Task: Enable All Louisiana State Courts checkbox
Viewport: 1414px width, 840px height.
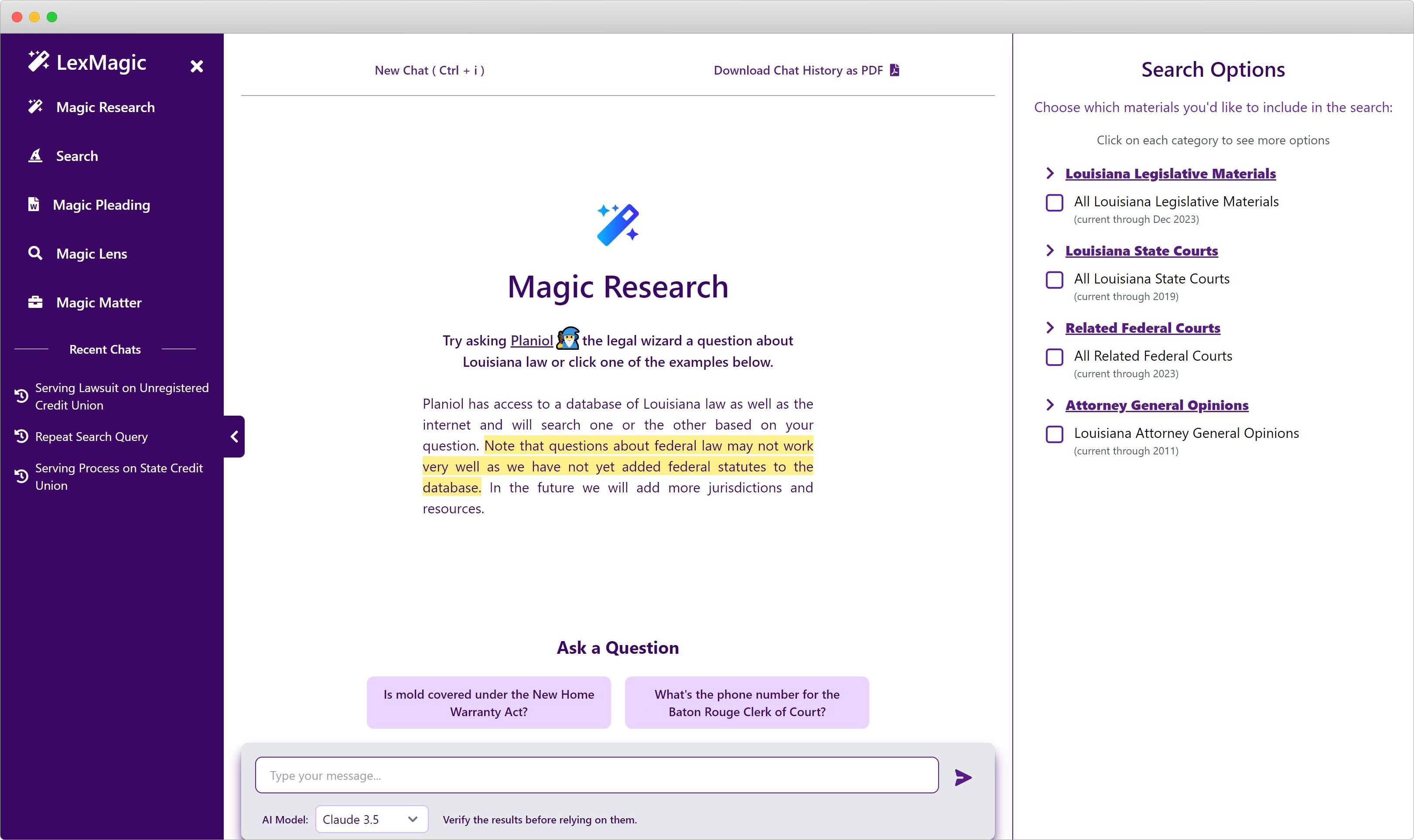Action: 1054,280
